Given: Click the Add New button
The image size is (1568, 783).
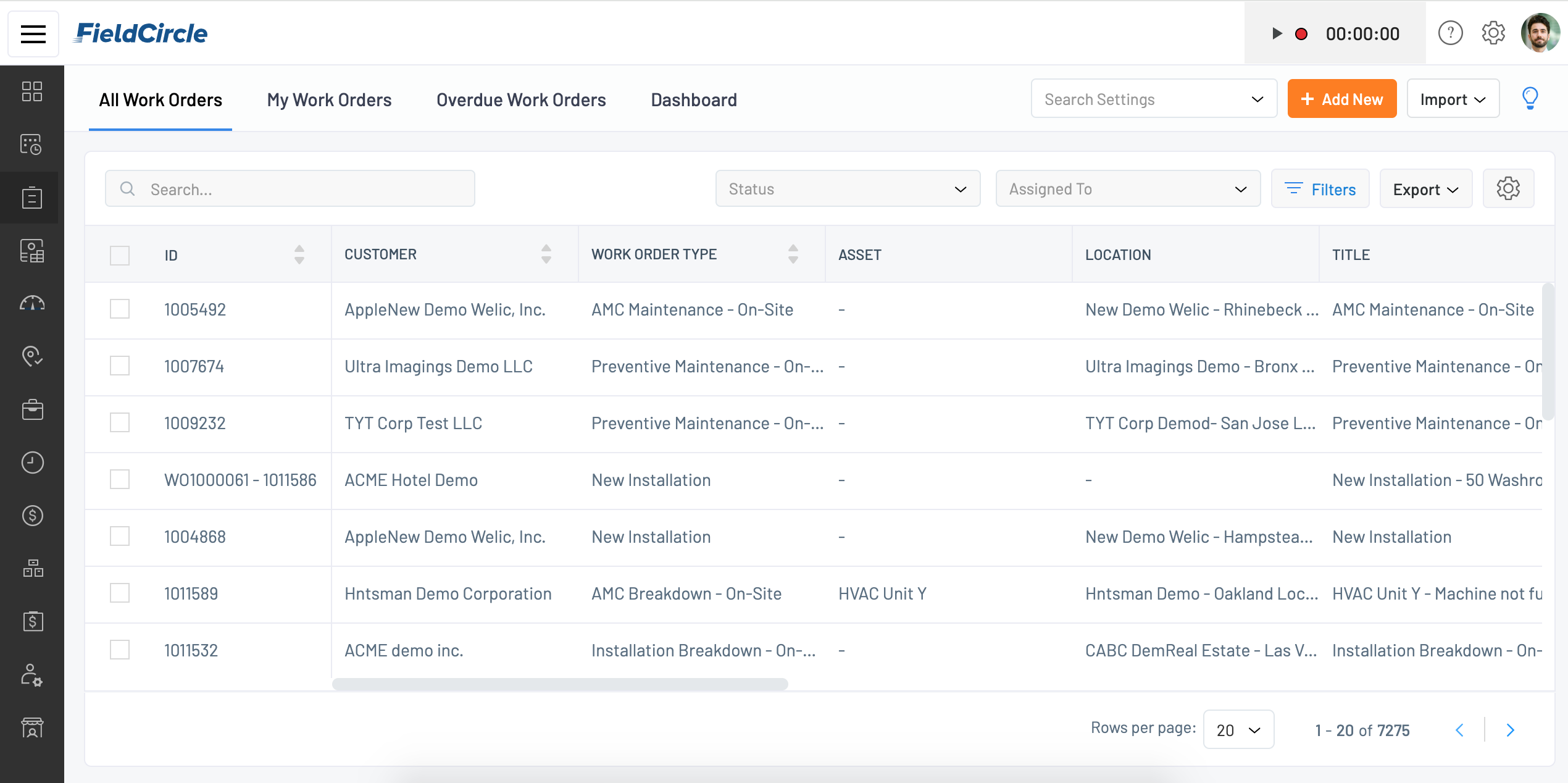Looking at the screenshot, I should tap(1341, 99).
